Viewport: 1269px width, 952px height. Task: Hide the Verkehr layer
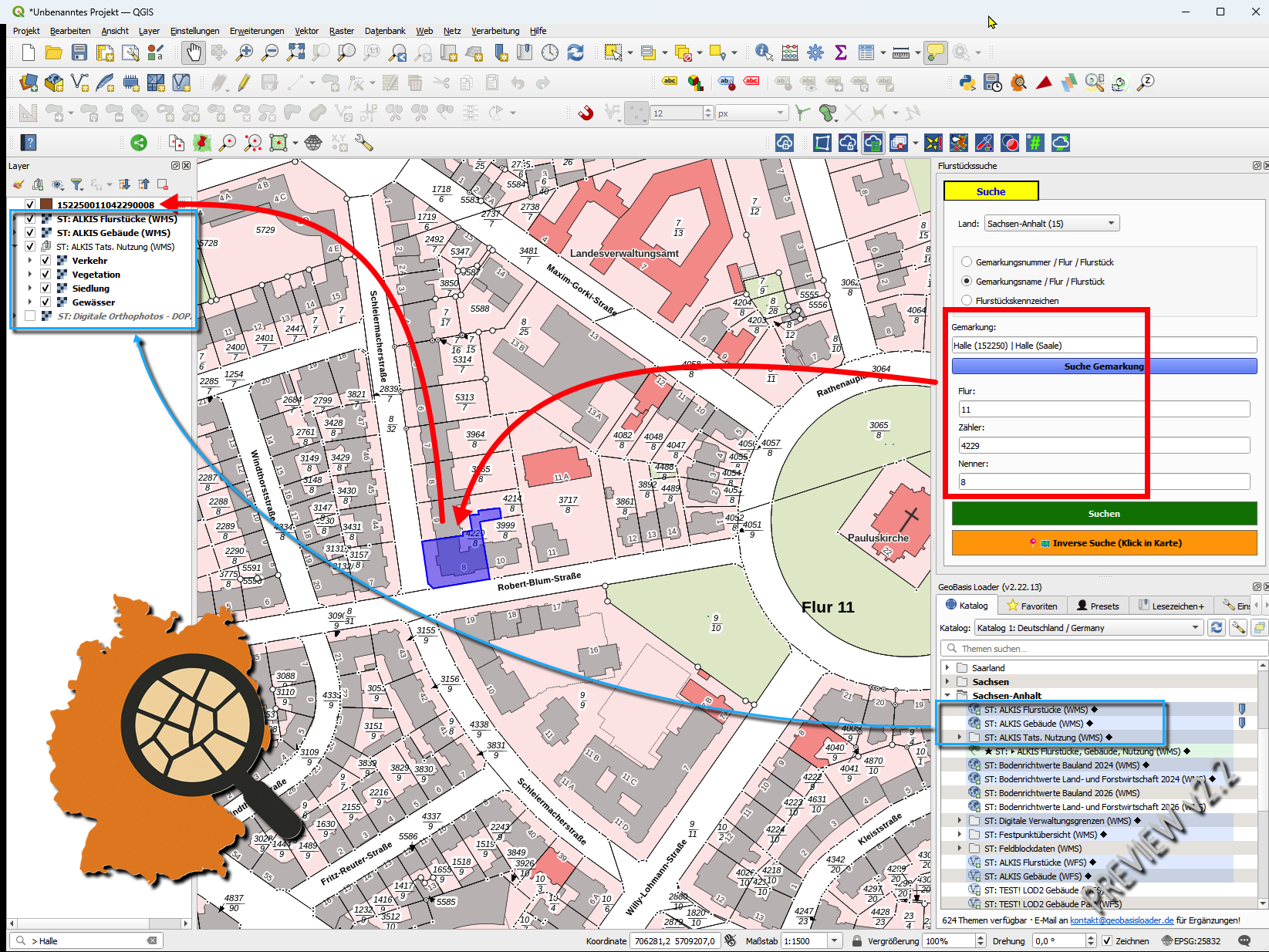pyautogui.click(x=46, y=261)
